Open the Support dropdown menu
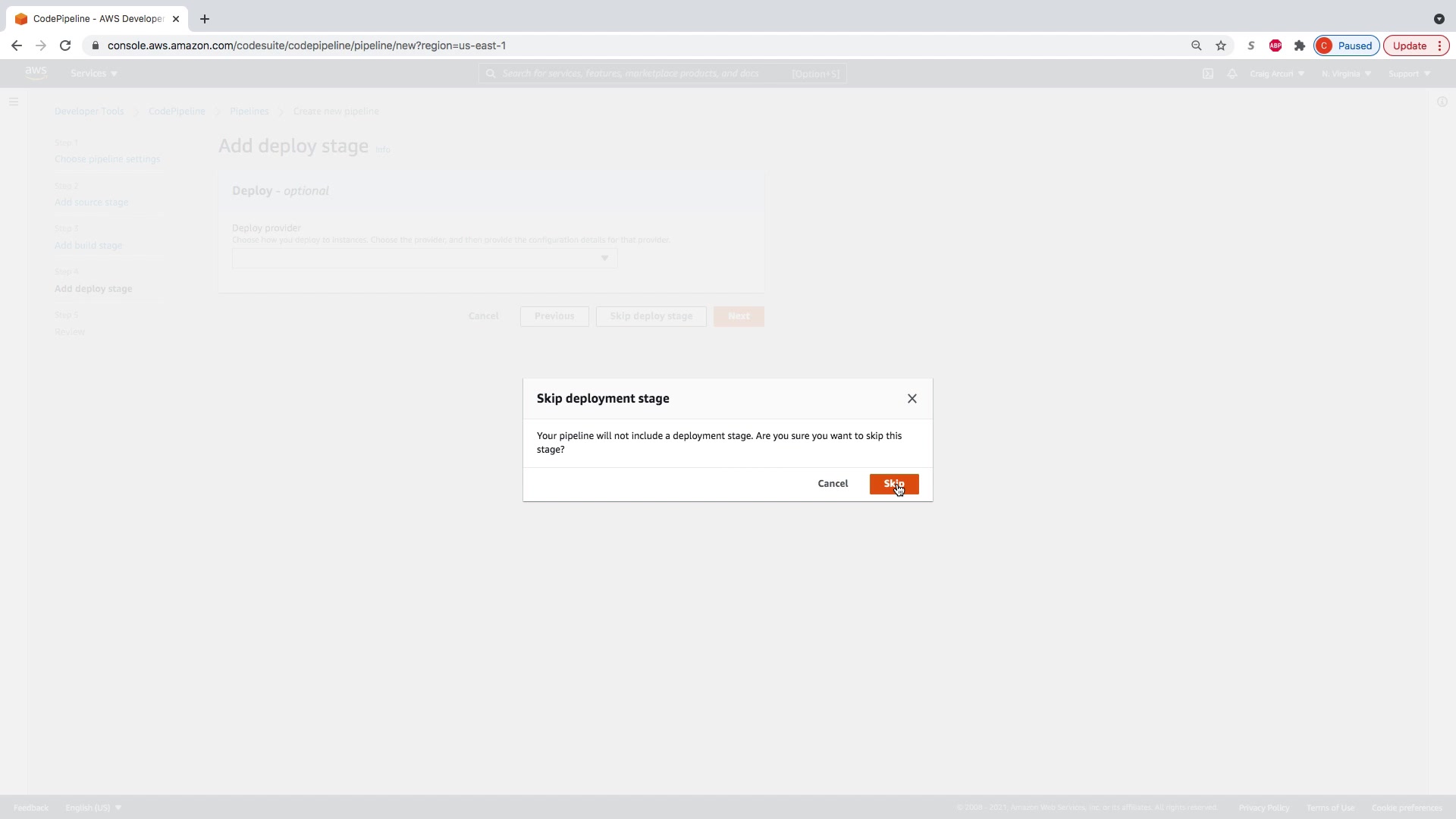 (1409, 74)
